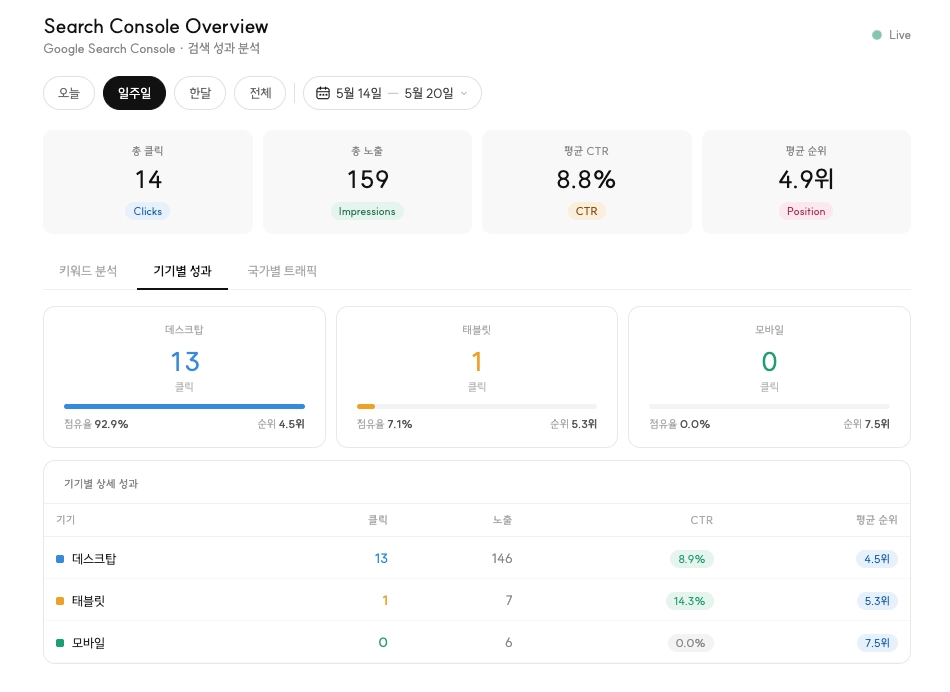Screen dimensions: 950x692
Task: Click the orange swatch beside 태블릿 row
Action: 60,601
